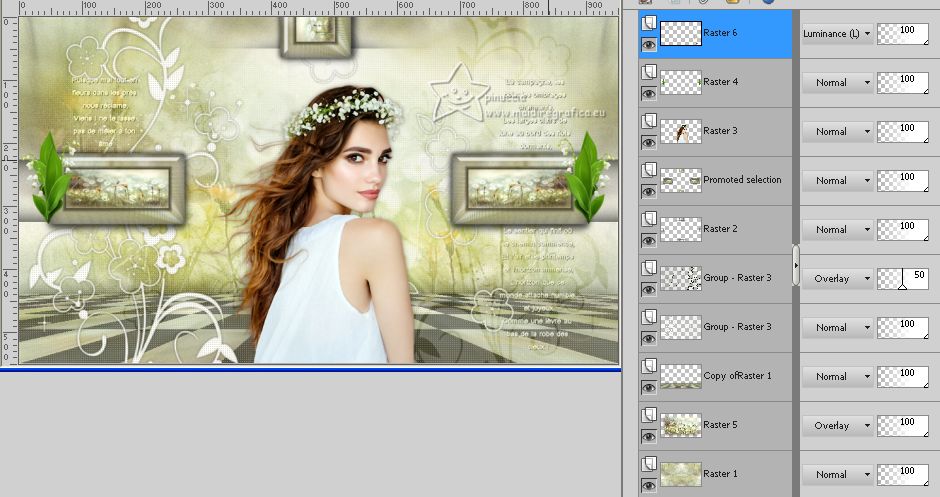
Task: Toggle the Promoted selection layer's eye icon
Action: [x=648, y=191]
